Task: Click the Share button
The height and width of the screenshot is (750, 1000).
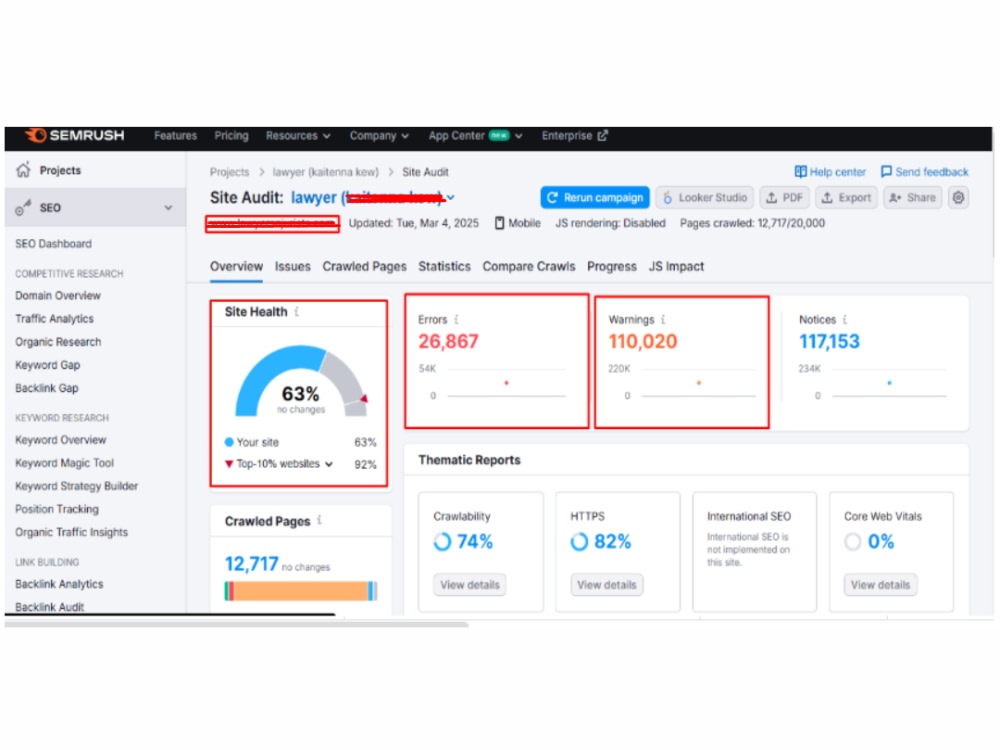Action: click(913, 198)
